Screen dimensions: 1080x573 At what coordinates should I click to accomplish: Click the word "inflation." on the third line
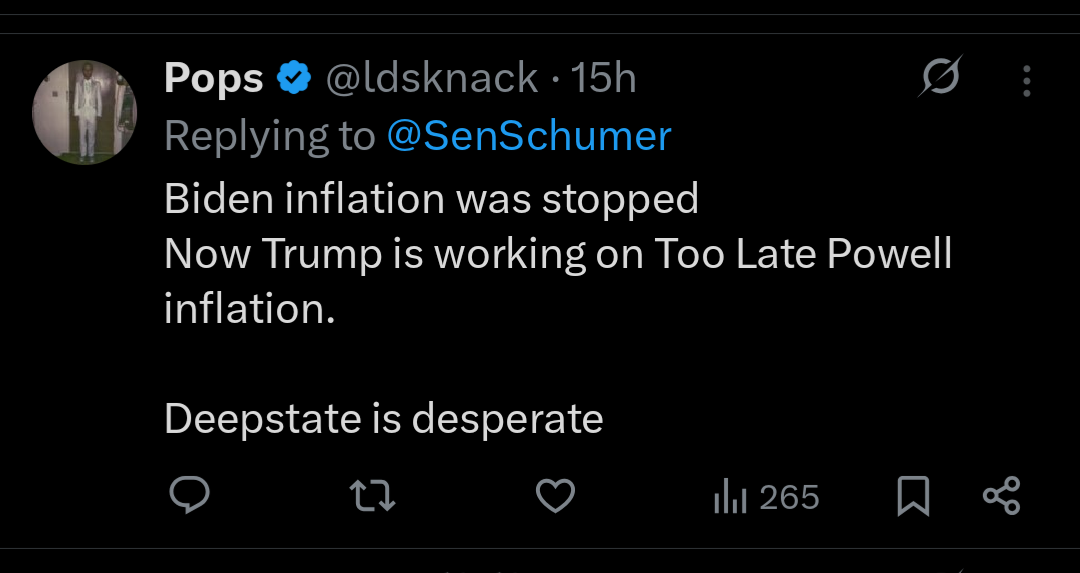249,309
